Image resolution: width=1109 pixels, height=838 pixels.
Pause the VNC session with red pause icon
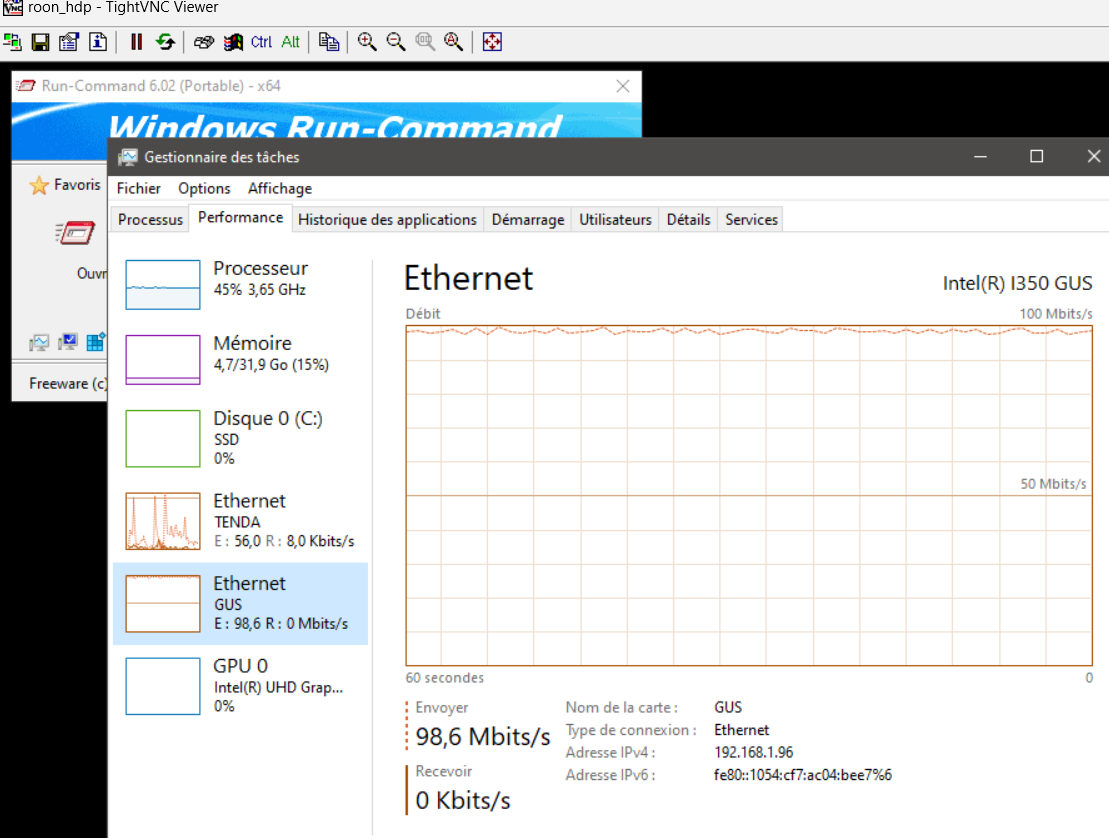click(x=136, y=42)
